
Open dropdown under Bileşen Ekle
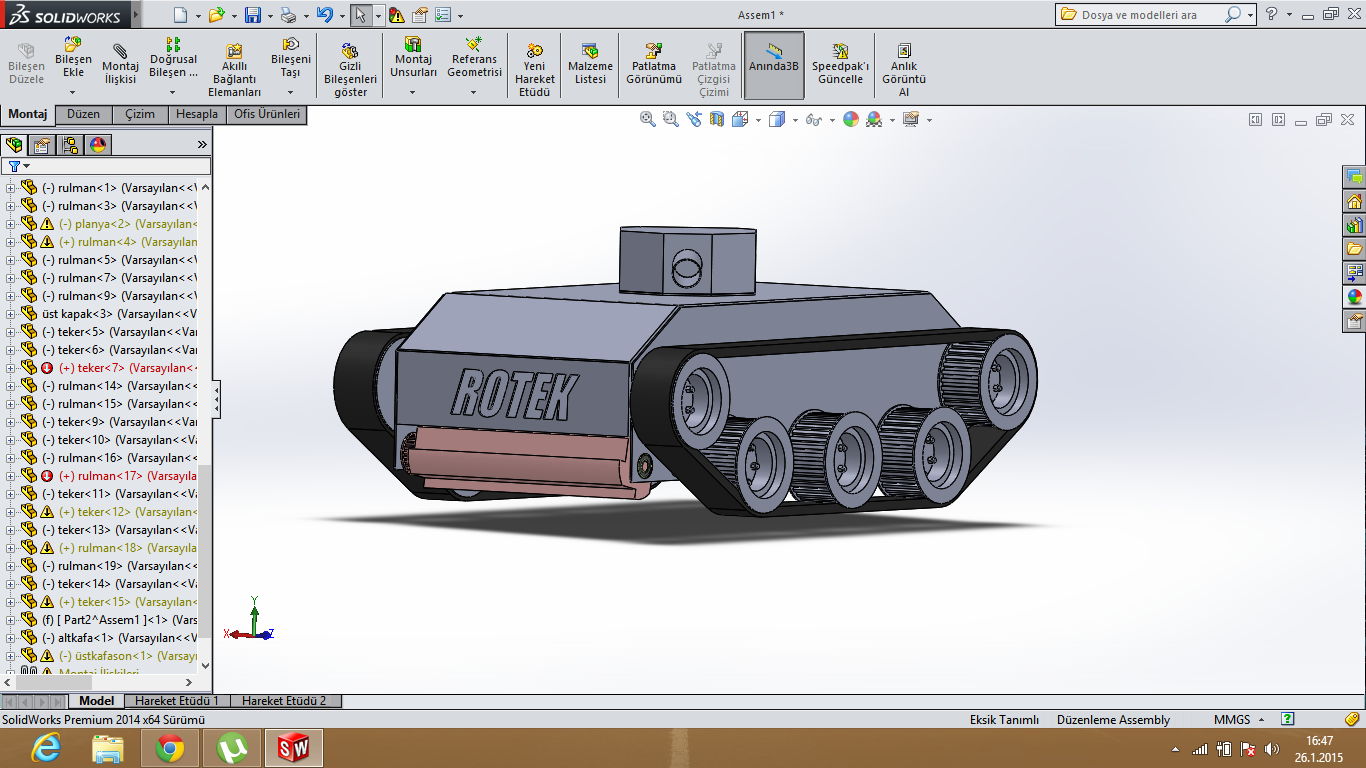[73, 92]
